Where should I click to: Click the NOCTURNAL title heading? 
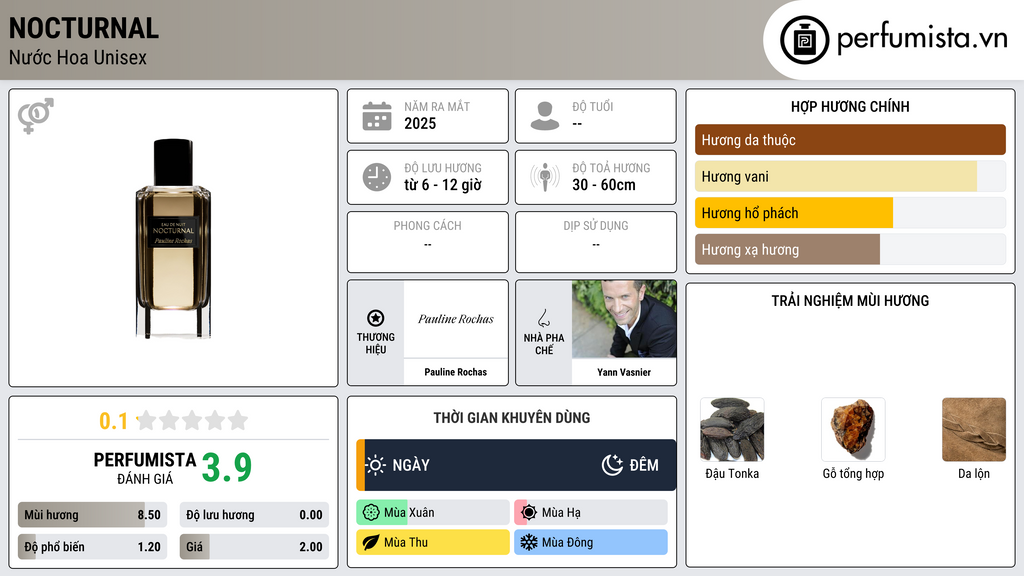coord(84,28)
